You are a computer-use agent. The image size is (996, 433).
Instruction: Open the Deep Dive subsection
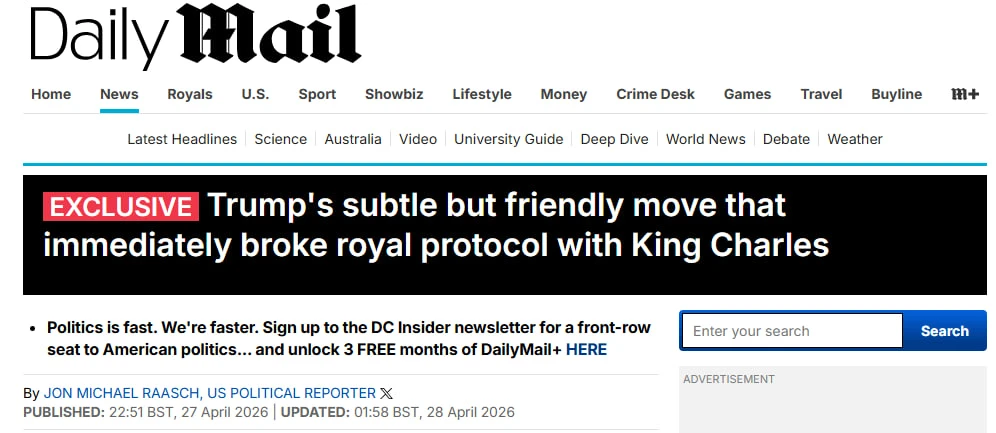coord(614,139)
